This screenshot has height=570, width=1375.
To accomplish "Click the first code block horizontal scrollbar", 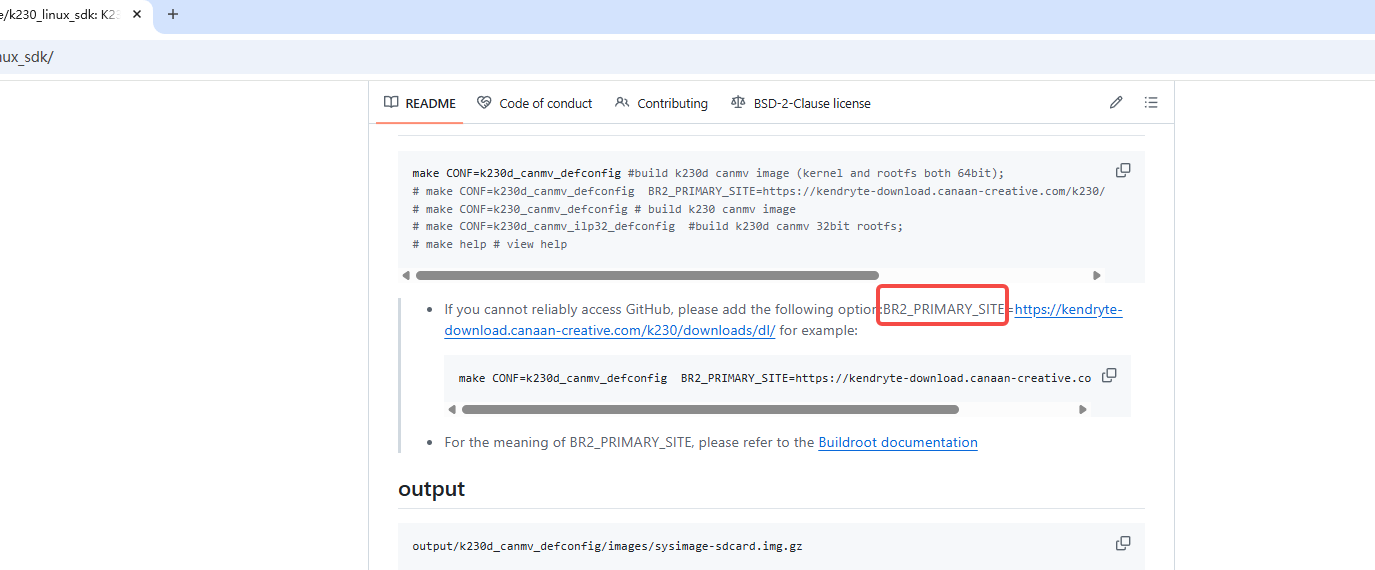I will pyautogui.click(x=647, y=275).
